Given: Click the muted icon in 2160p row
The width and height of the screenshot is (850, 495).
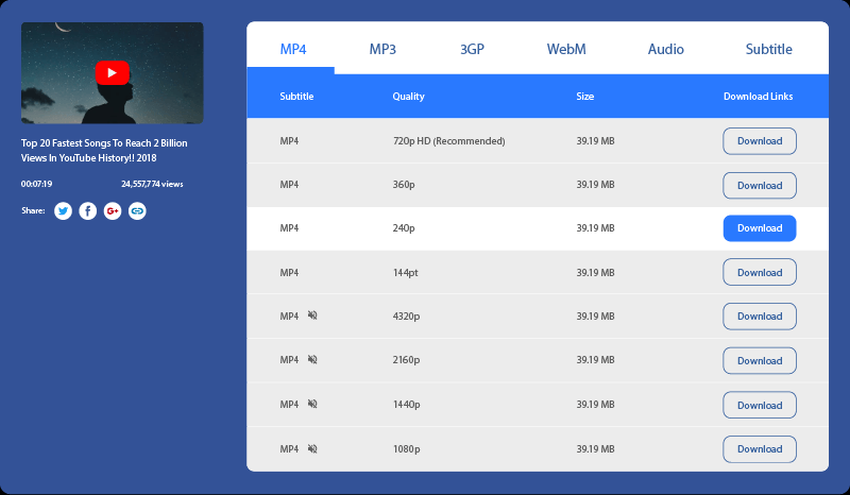Looking at the screenshot, I should point(313,360).
